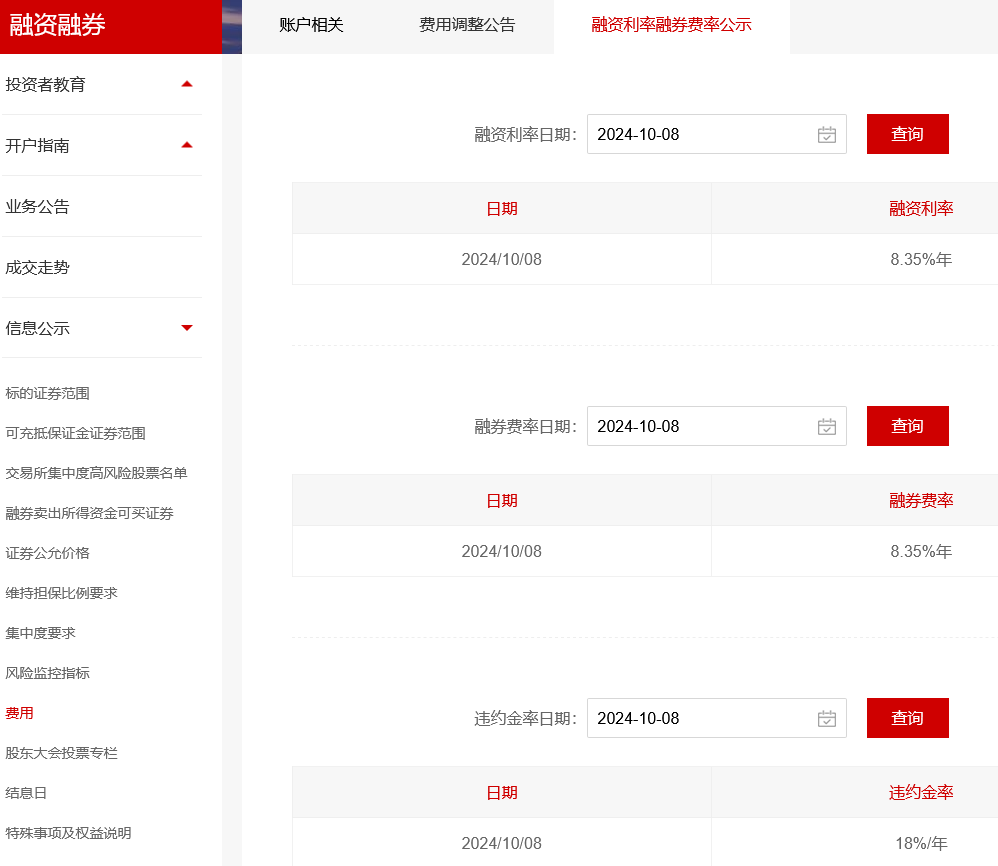The height and width of the screenshot is (866, 998).
Task: Open the calendar icon for 违约金率日期
Action: (825, 718)
